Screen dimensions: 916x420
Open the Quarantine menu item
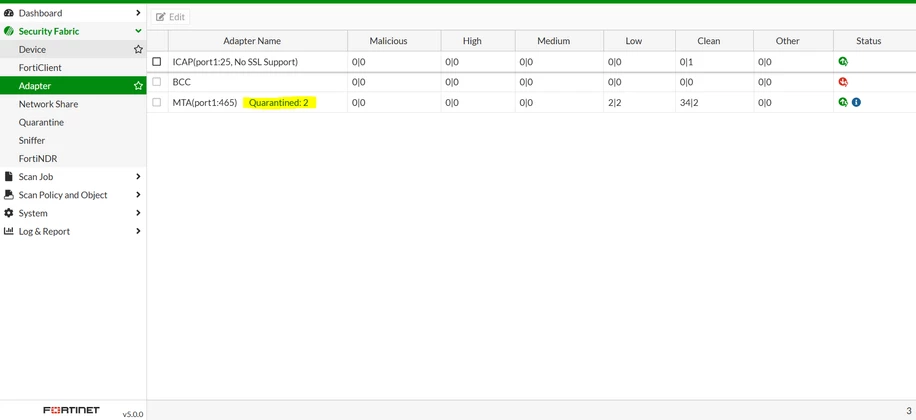click(x=73, y=123)
